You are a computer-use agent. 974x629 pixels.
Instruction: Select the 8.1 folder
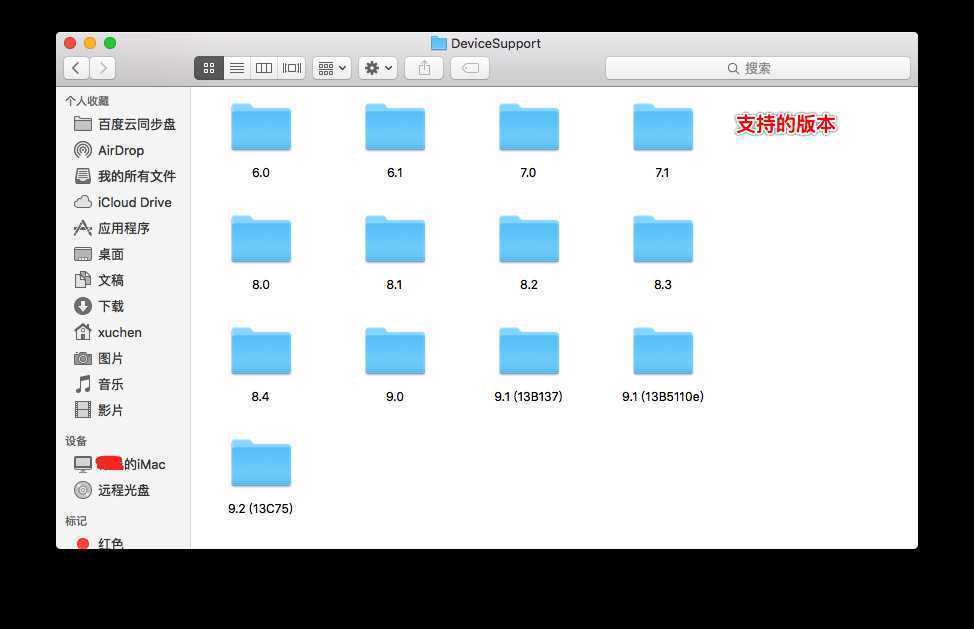395,240
